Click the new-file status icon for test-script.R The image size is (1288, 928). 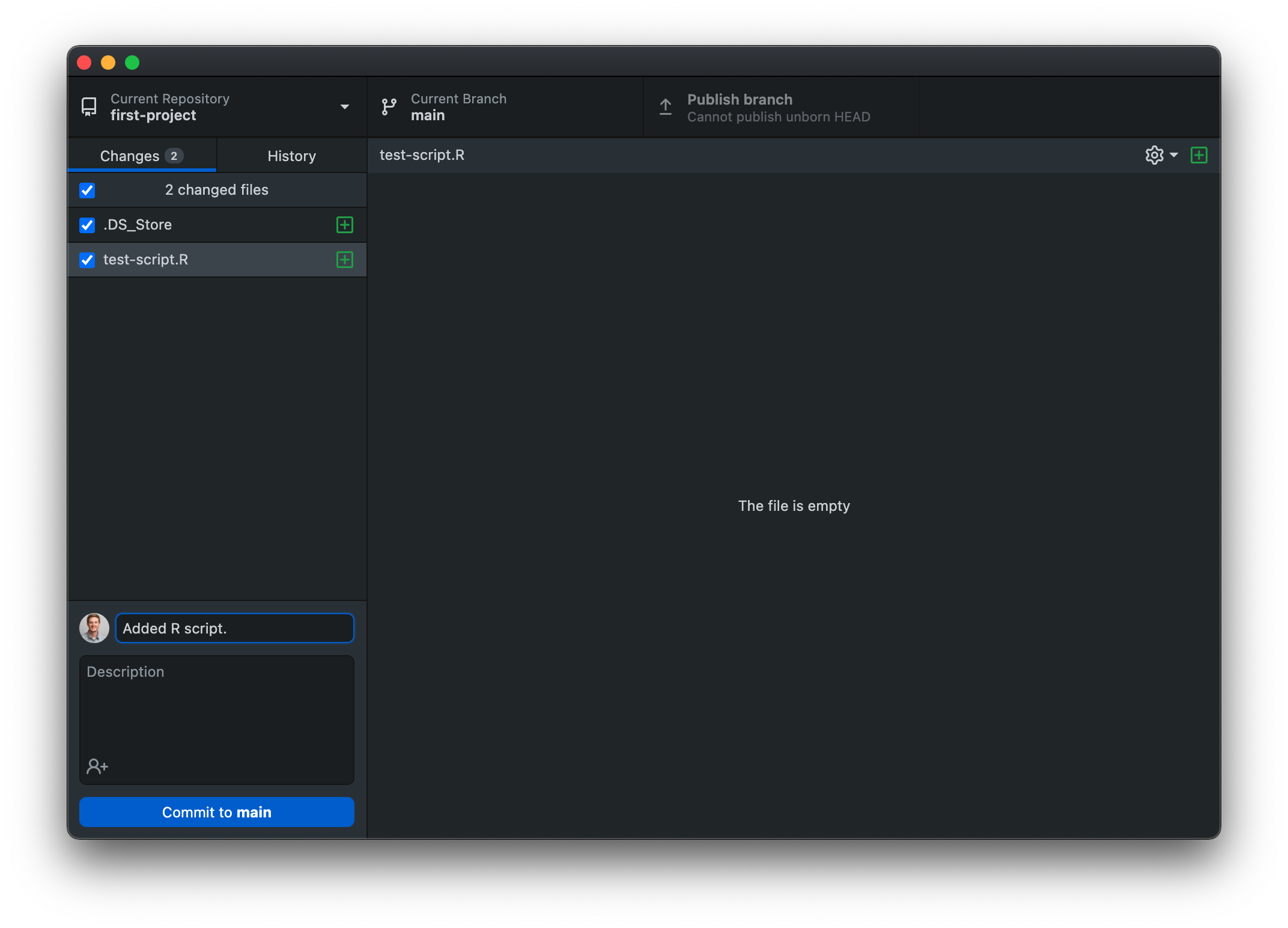click(345, 260)
